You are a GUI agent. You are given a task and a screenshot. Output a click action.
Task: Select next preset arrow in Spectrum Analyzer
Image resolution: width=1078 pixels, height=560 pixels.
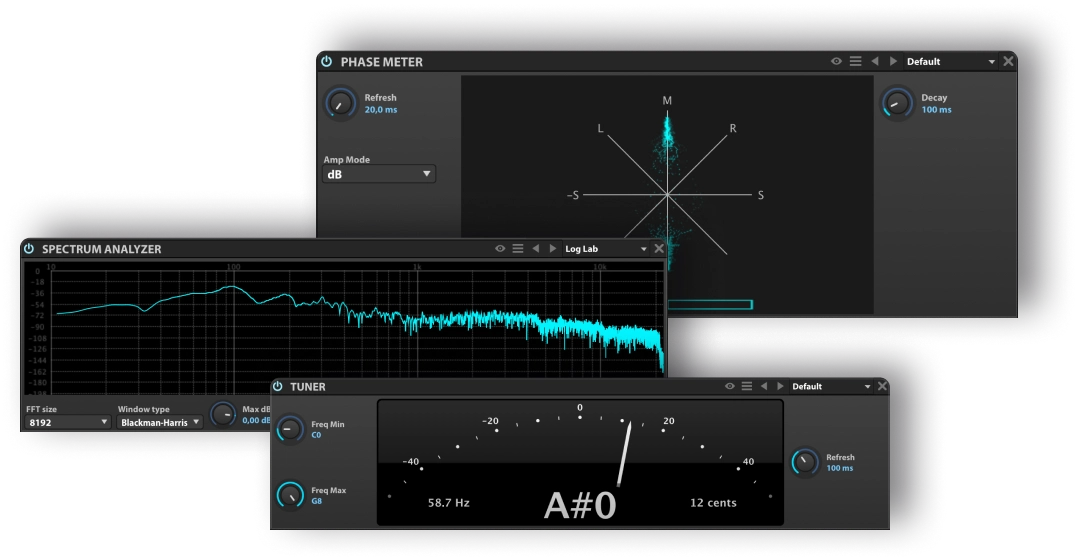point(552,249)
